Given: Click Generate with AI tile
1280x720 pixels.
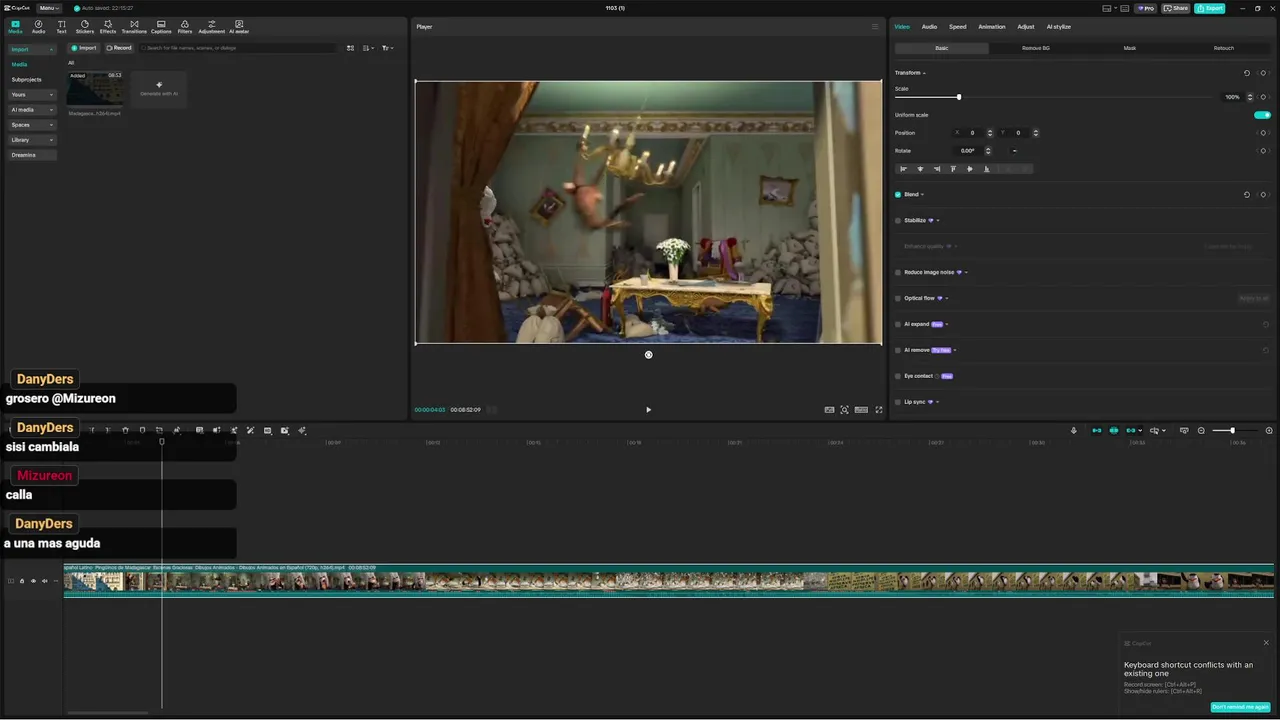Looking at the screenshot, I should 159,89.
